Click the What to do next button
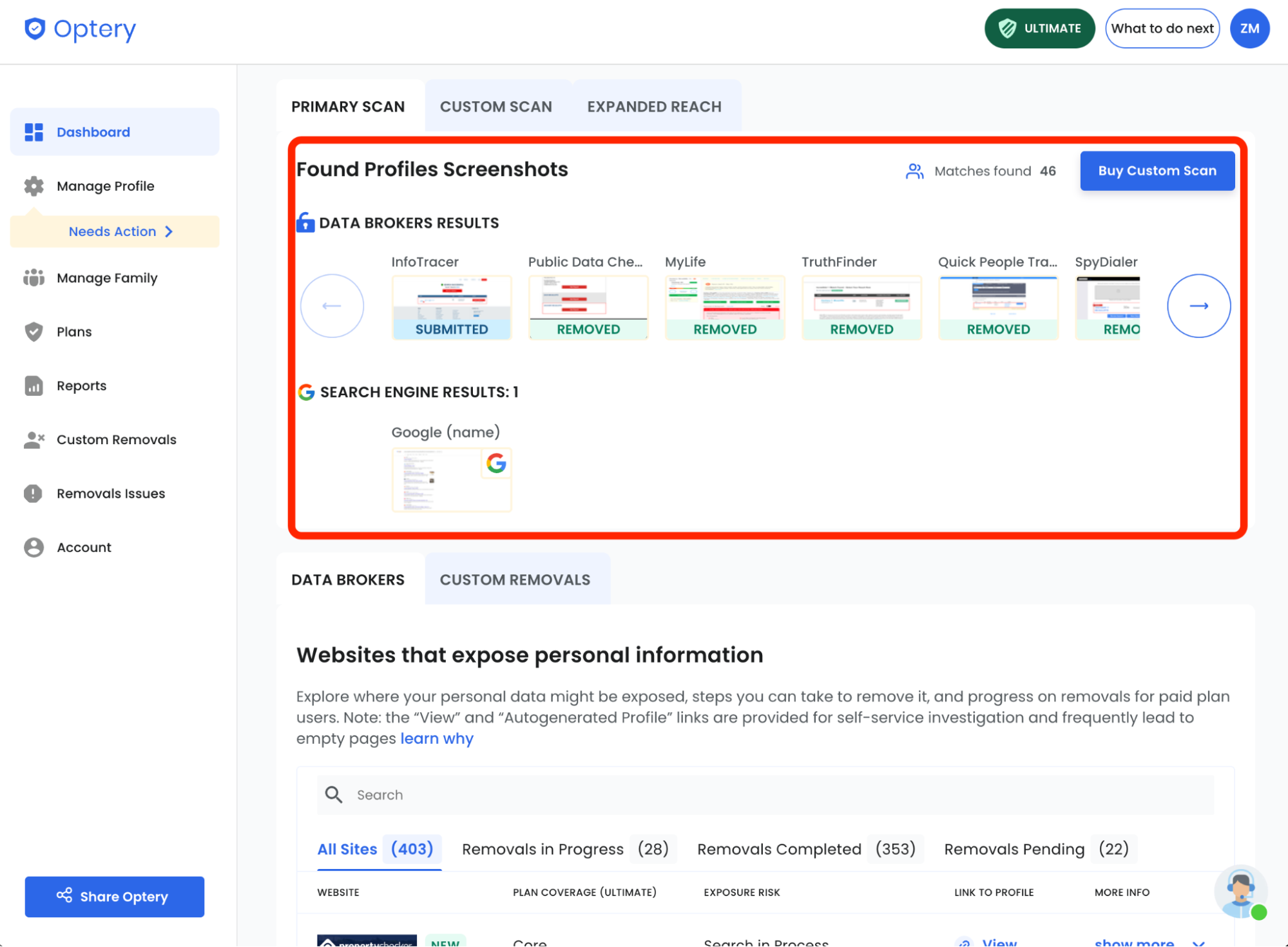This screenshot has width=1288, height=947. [x=1162, y=28]
